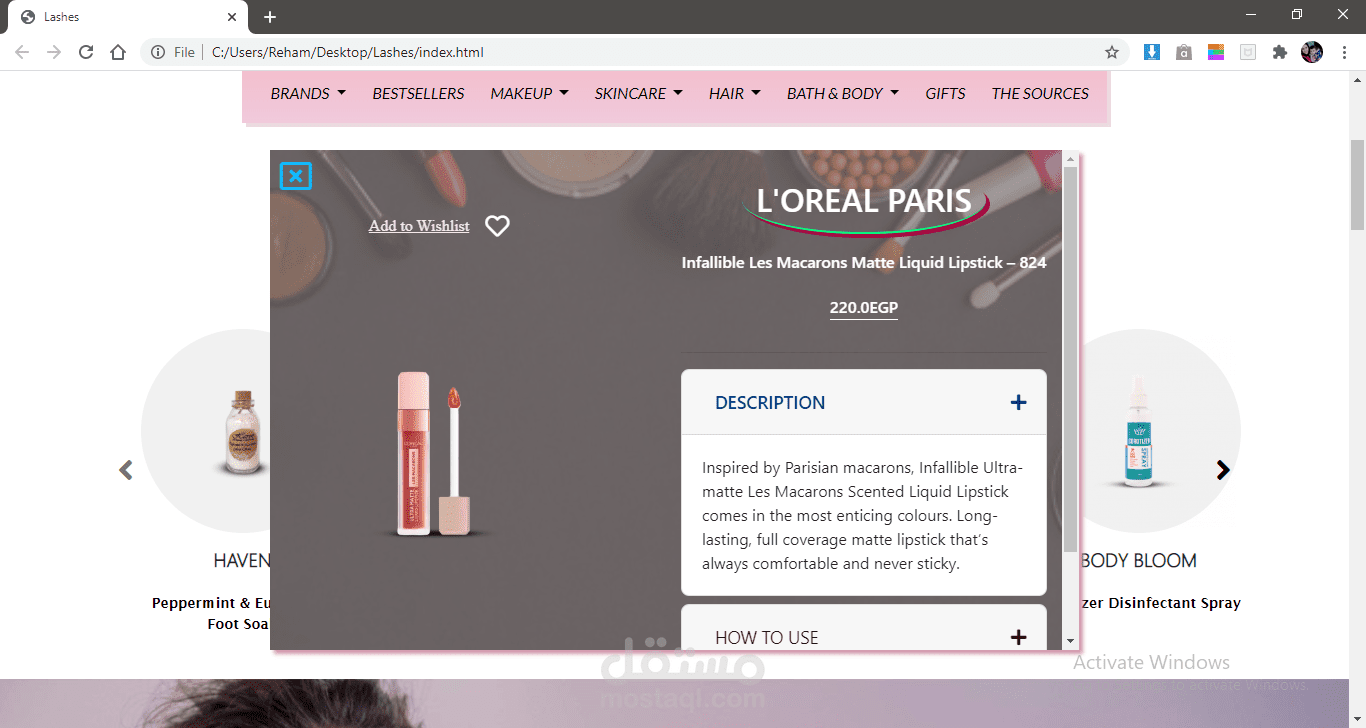The width and height of the screenshot is (1366, 728).
Task: Restore down the browser window
Action: coord(1297,14)
